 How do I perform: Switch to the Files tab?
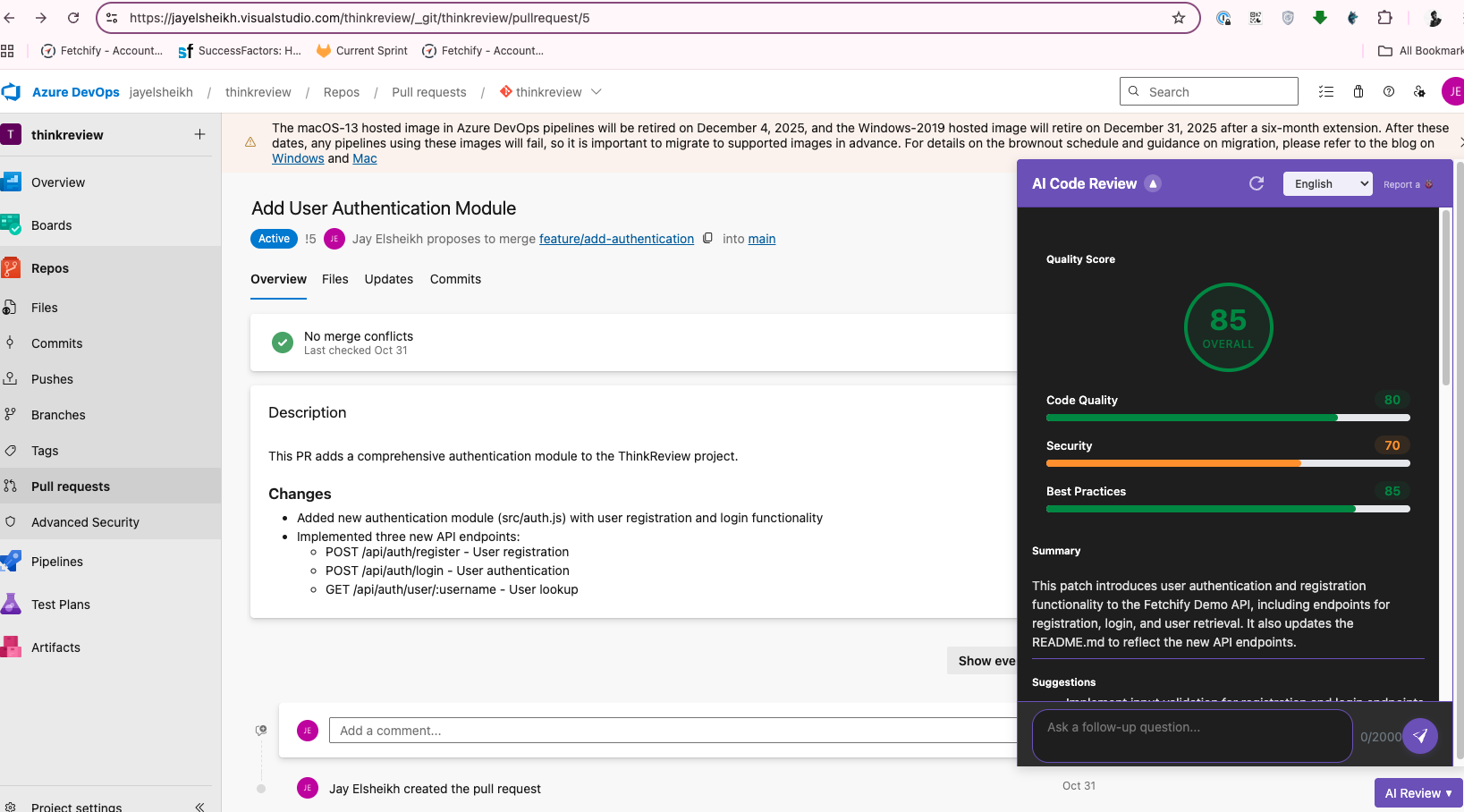pyautogui.click(x=334, y=279)
